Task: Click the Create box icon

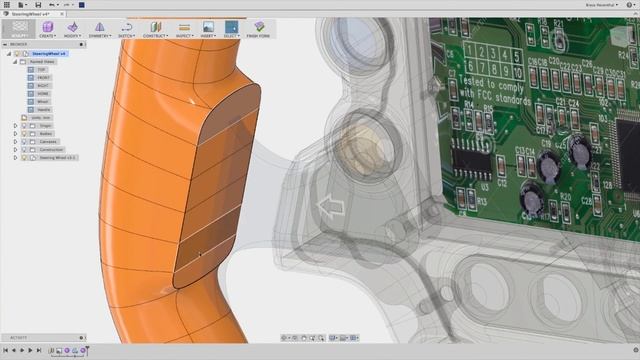Action: coord(48,27)
